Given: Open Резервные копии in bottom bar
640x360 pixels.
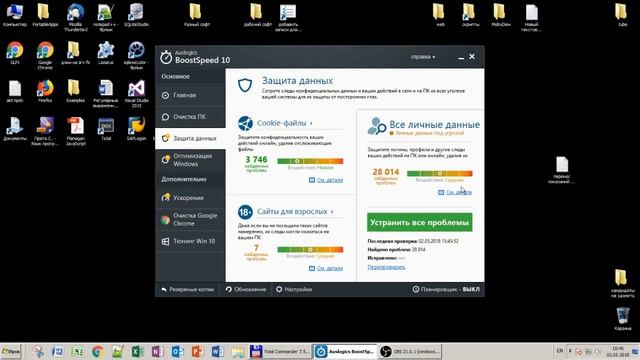Looking at the screenshot, I should tap(188, 289).
